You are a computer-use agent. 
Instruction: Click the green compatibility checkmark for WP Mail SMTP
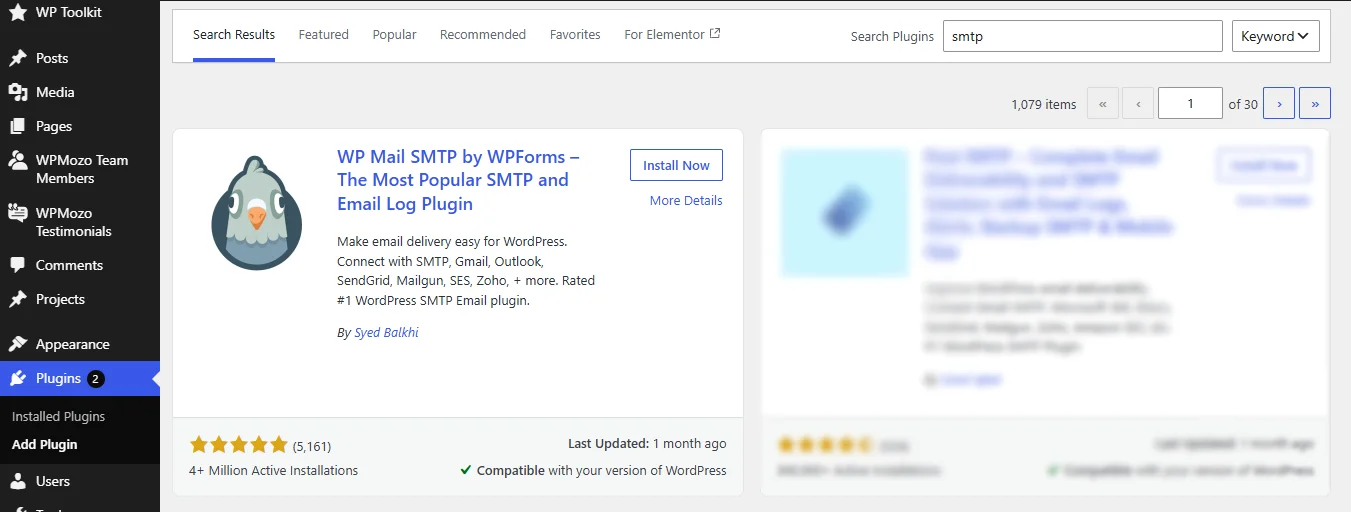pos(466,470)
